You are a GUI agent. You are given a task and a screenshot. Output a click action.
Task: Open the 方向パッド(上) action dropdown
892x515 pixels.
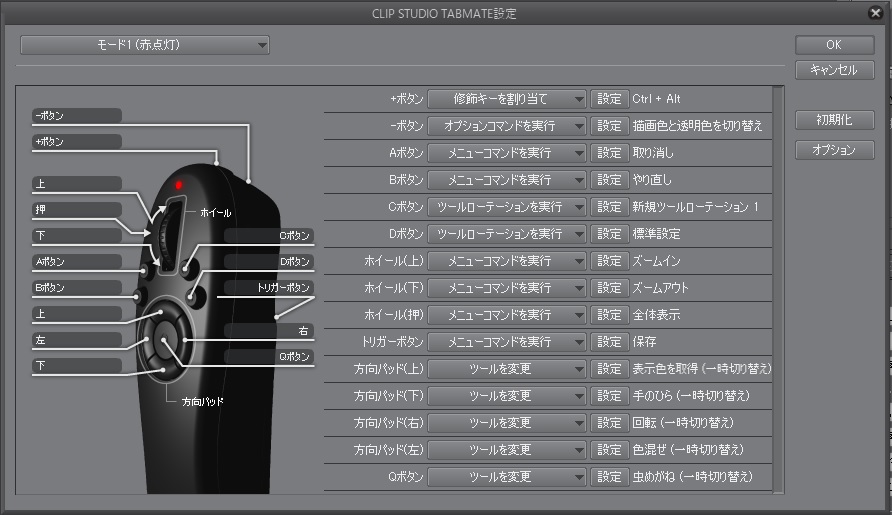tap(507, 369)
